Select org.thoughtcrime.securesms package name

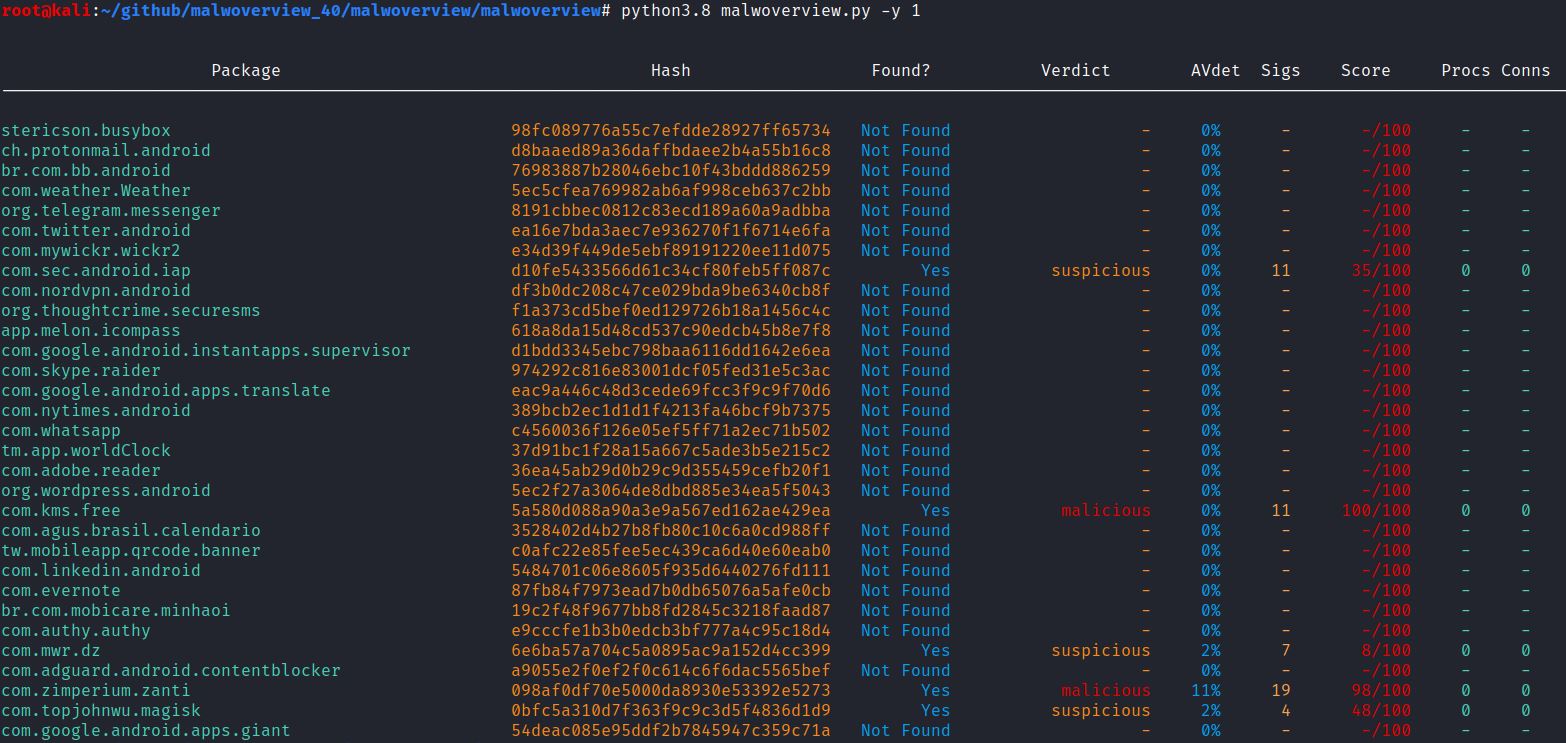(x=131, y=310)
